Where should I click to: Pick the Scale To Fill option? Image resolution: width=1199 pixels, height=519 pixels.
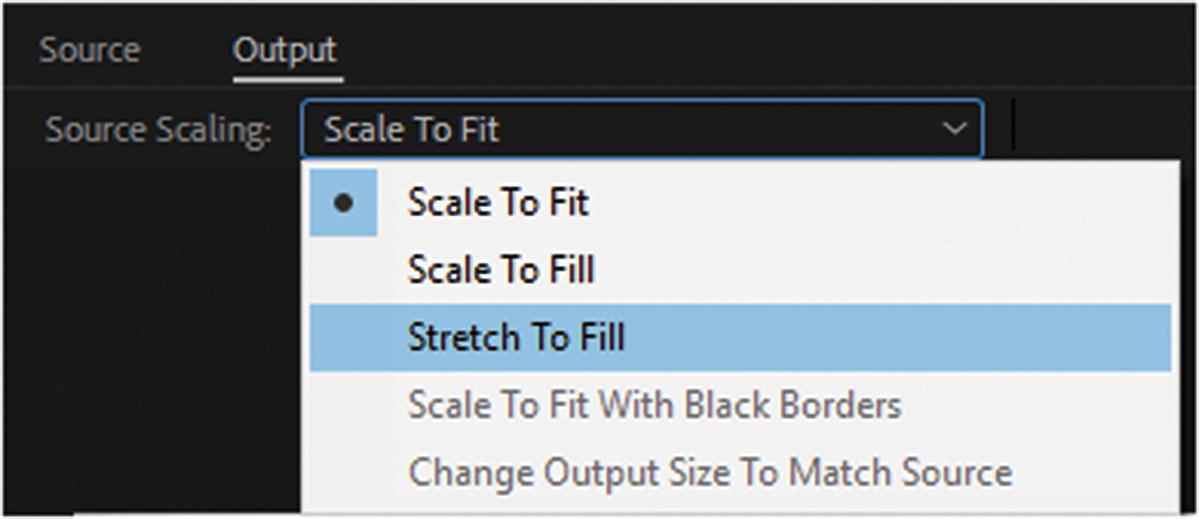pyautogui.click(x=501, y=270)
